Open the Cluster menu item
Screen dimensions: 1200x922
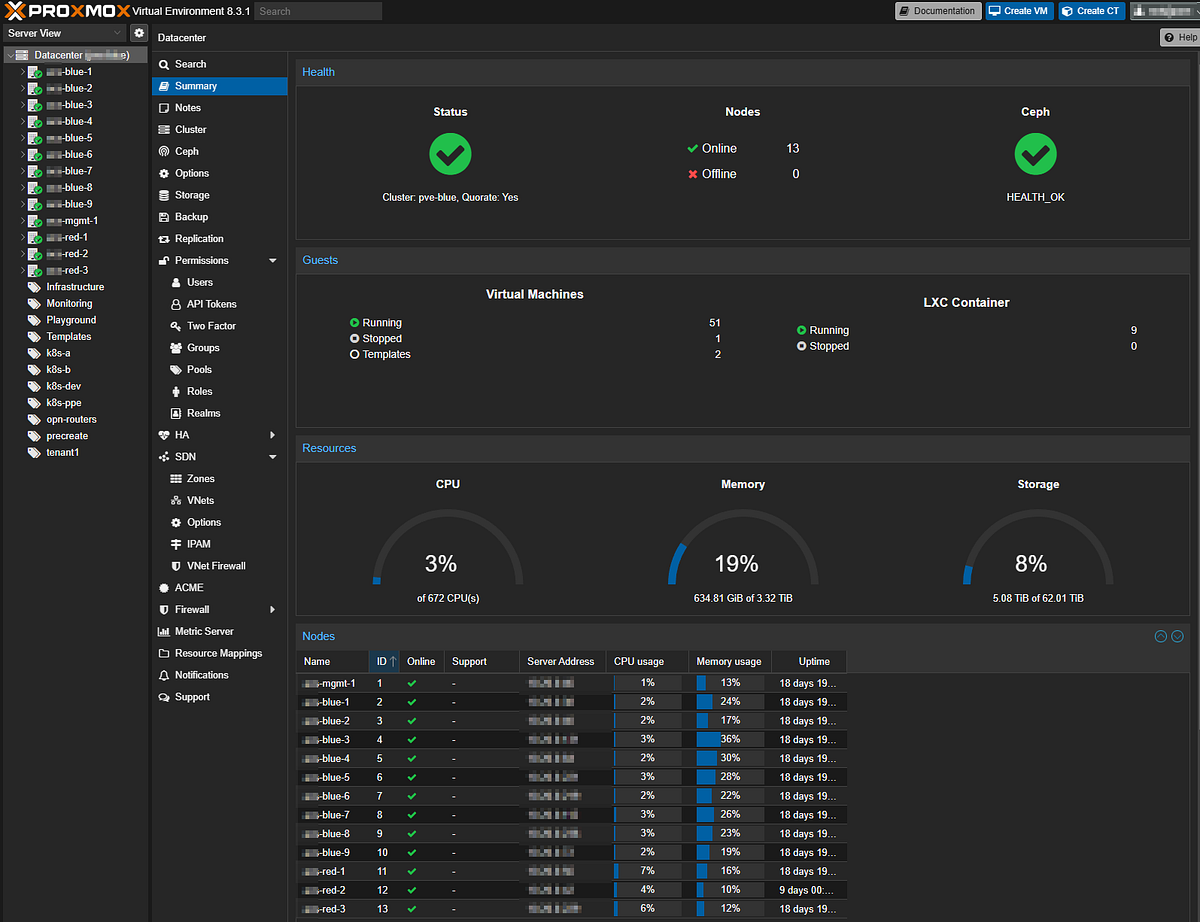[x=190, y=130]
